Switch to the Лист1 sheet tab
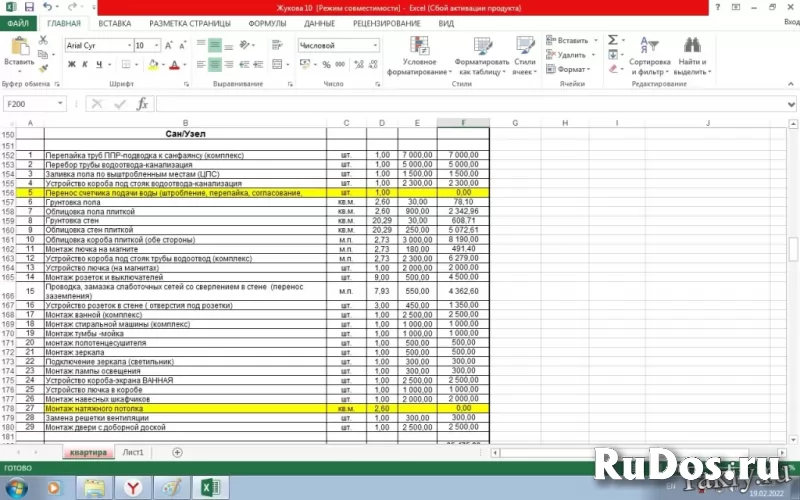Viewport: 800px width, 500px height. [x=133, y=452]
